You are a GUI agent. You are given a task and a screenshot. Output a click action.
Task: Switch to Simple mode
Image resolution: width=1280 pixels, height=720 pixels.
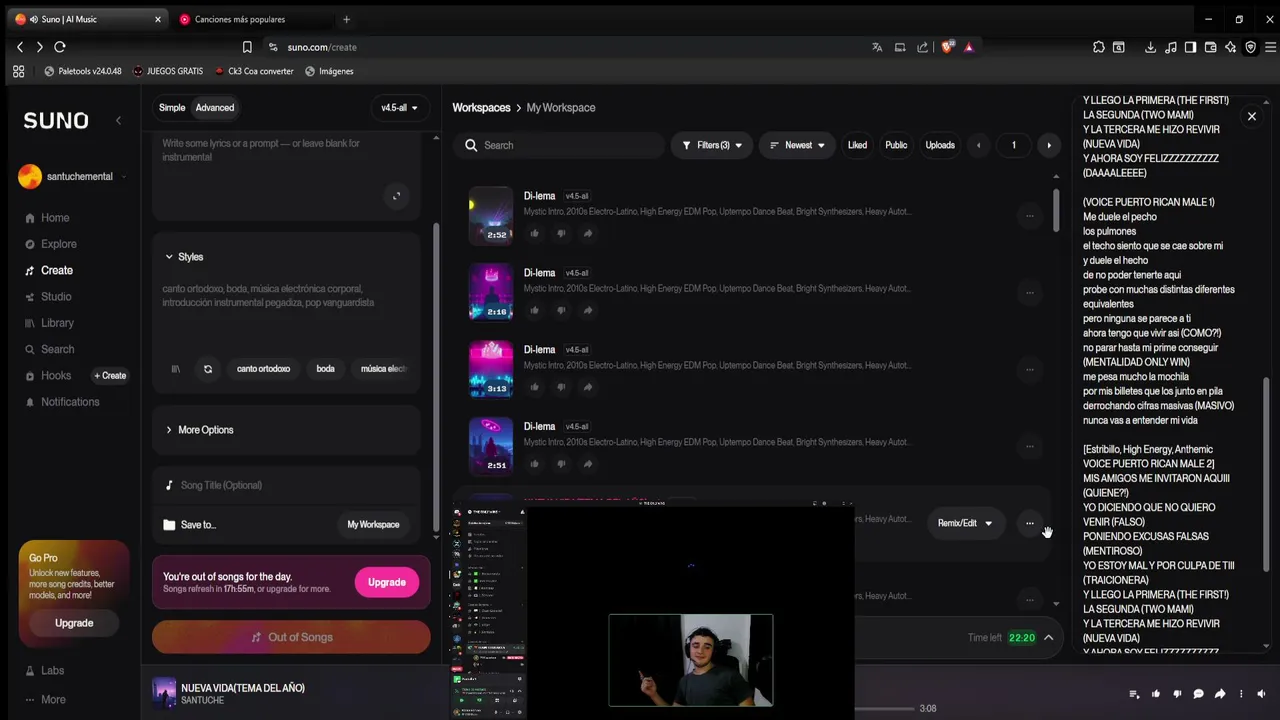(172, 108)
